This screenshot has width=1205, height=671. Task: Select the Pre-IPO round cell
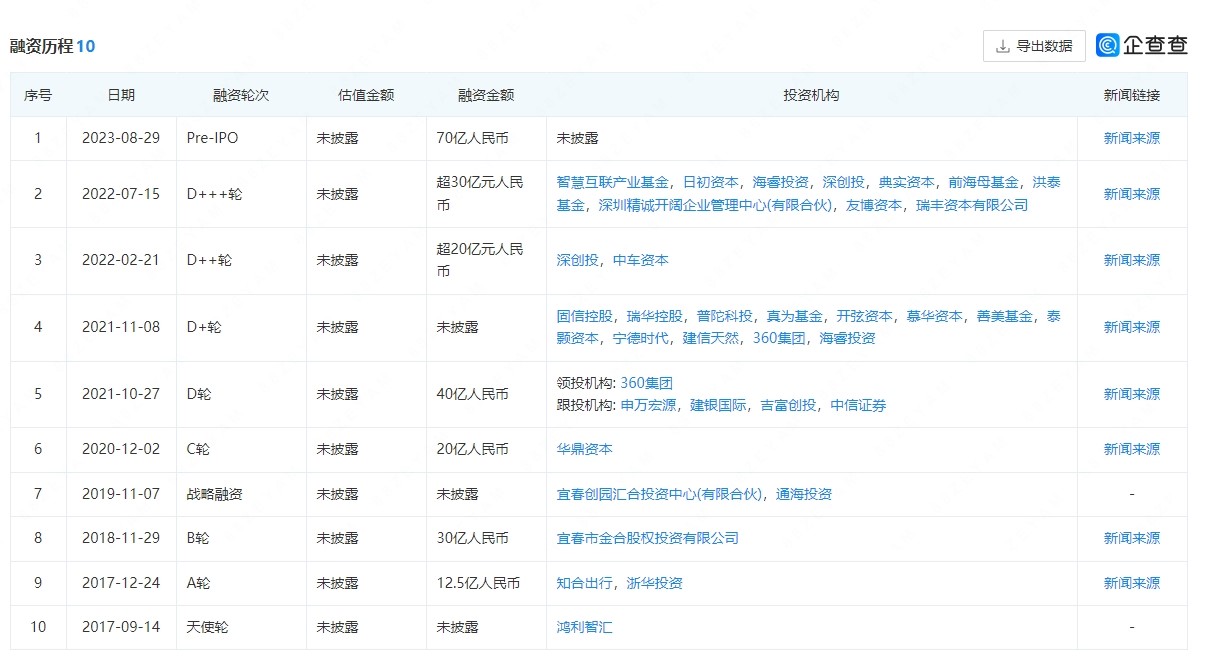(x=213, y=138)
